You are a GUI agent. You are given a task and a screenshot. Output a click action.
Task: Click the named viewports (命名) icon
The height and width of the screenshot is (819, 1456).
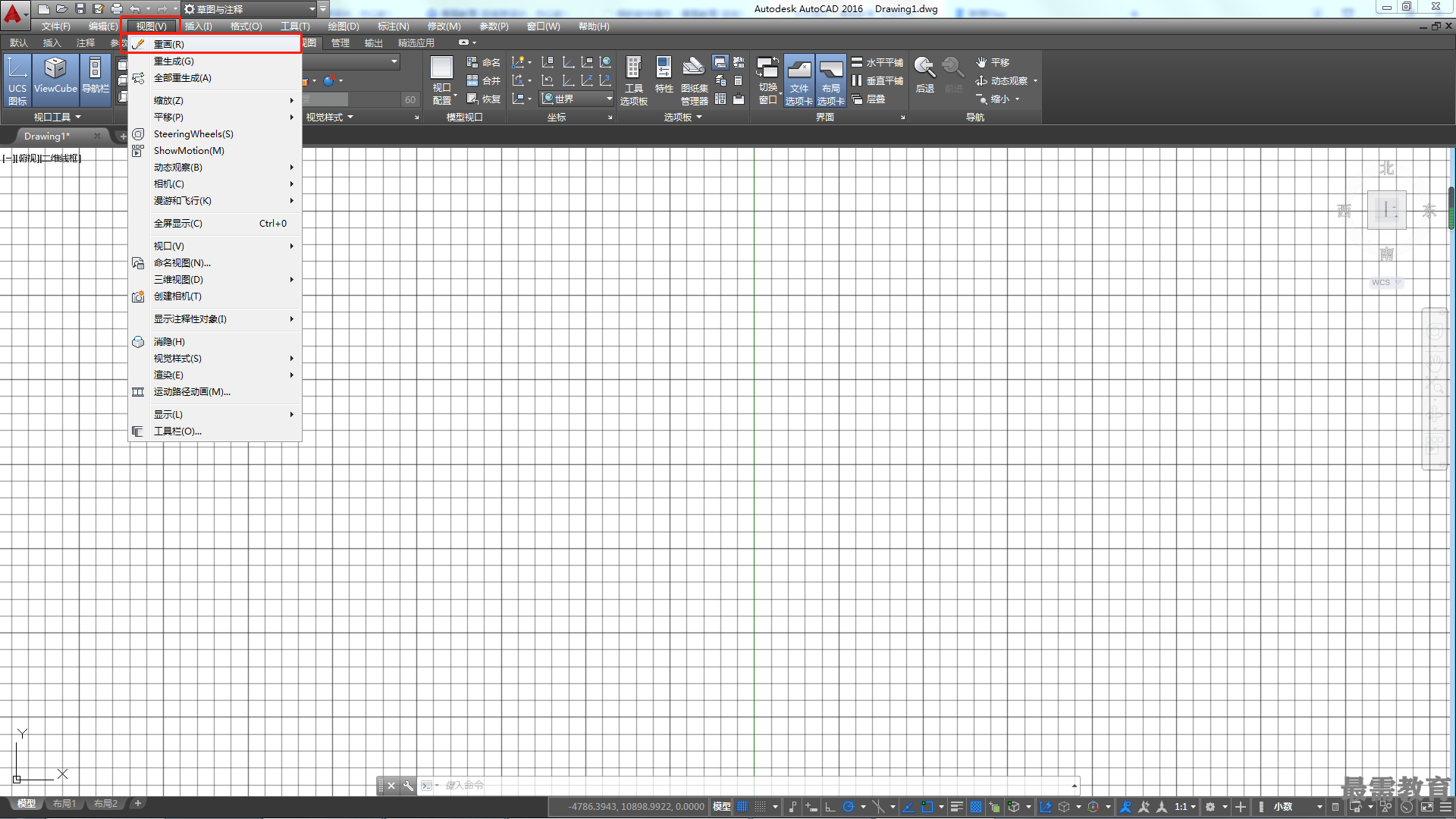[x=472, y=62]
